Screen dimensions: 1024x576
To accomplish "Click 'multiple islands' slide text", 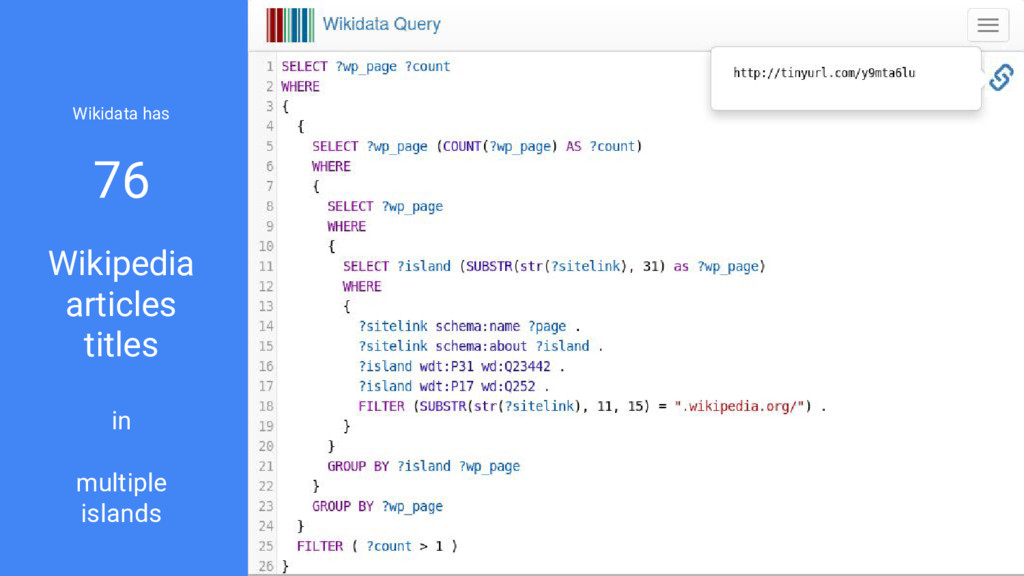I will pyautogui.click(x=121, y=498).
